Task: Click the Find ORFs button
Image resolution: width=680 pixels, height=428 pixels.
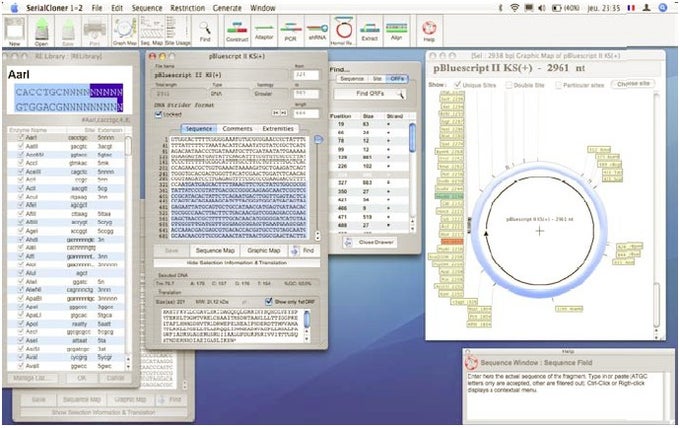Action: point(370,94)
